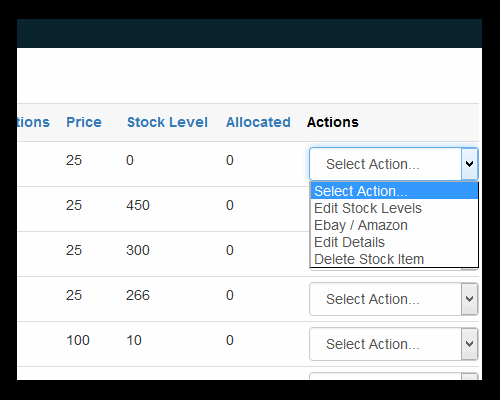The height and width of the screenshot is (400, 500).
Task: Open Select Action dropdown for price 100 row
Action: click(x=394, y=344)
